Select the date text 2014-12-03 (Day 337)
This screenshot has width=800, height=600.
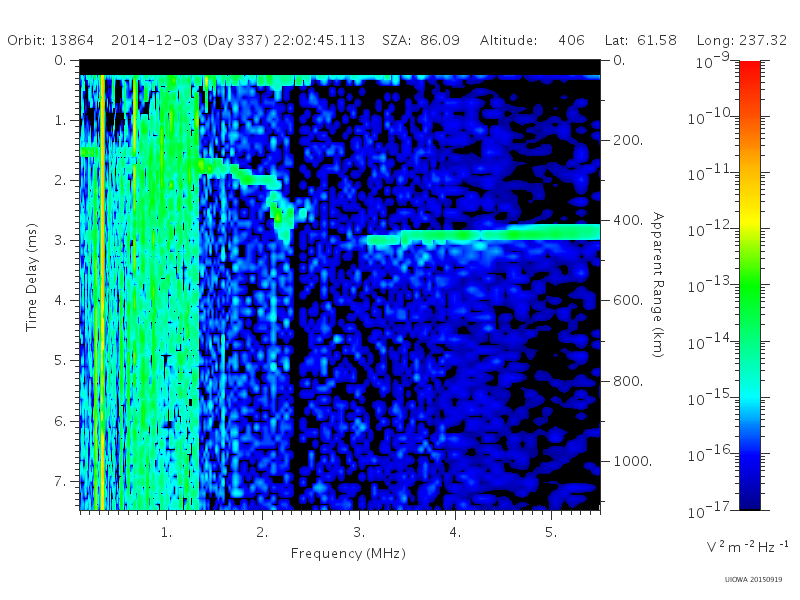click(x=190, y=40)
